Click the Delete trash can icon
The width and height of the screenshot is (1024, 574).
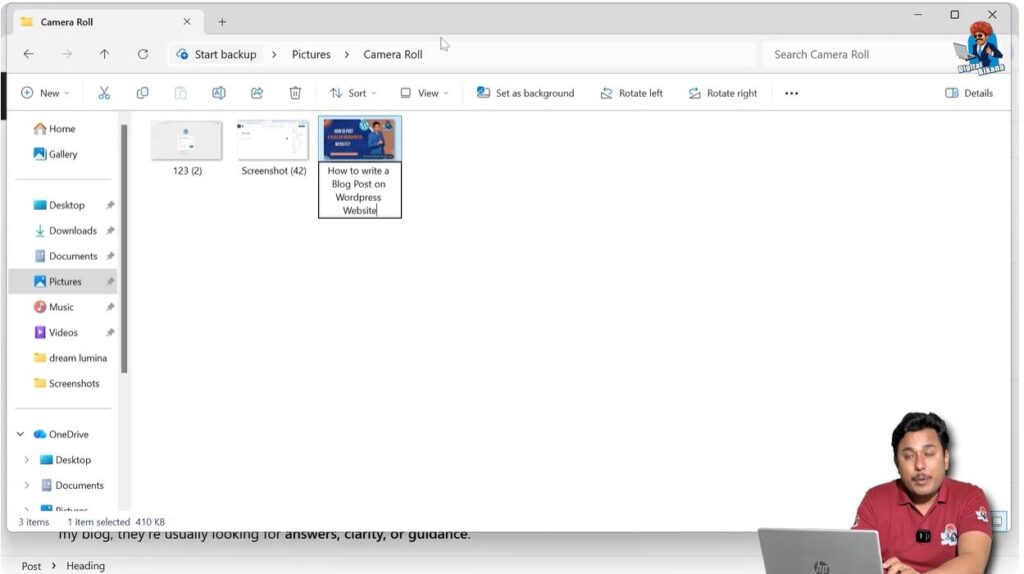[x=295, y=93]
